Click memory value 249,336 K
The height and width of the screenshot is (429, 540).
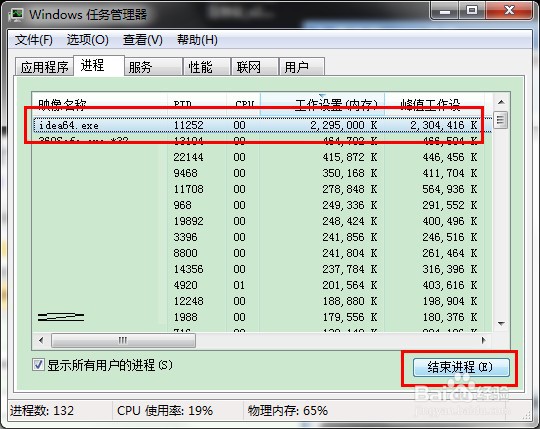(350, 205)
